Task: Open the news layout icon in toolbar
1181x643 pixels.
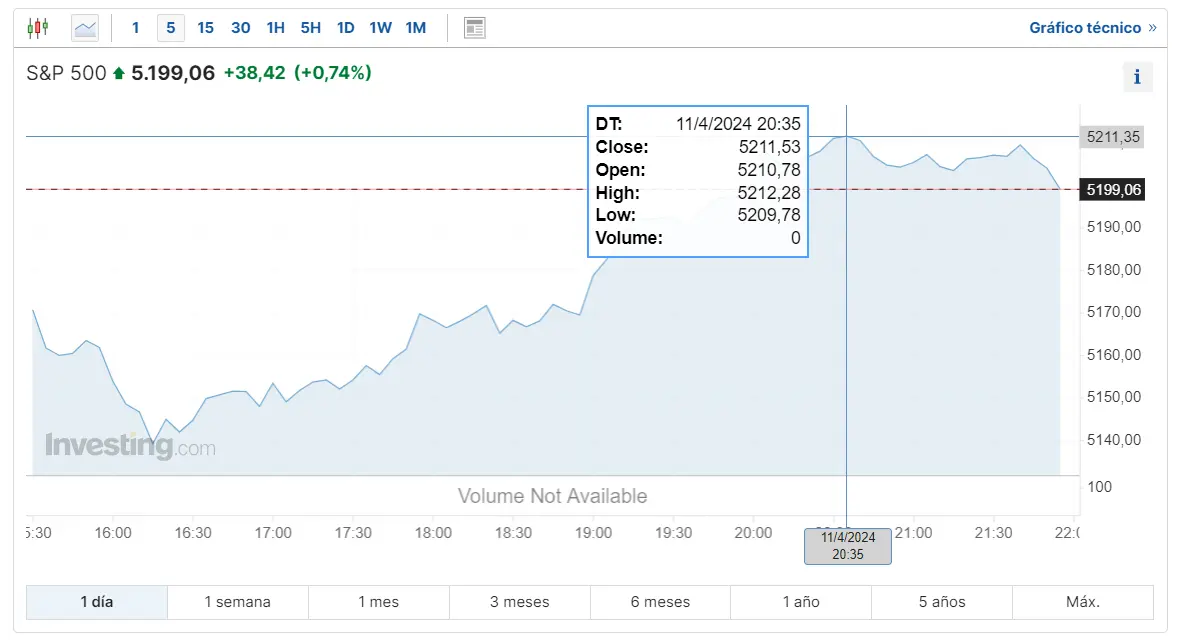Action: (x=475, y=29)
